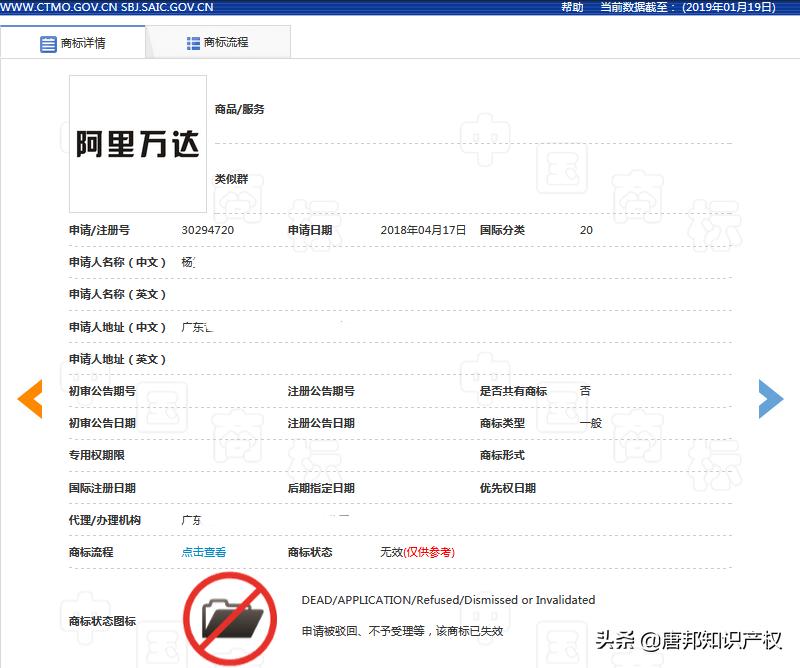Click the 国际分类 value 20
Screen dimensions: 800x668
click(x=586, y=230)
